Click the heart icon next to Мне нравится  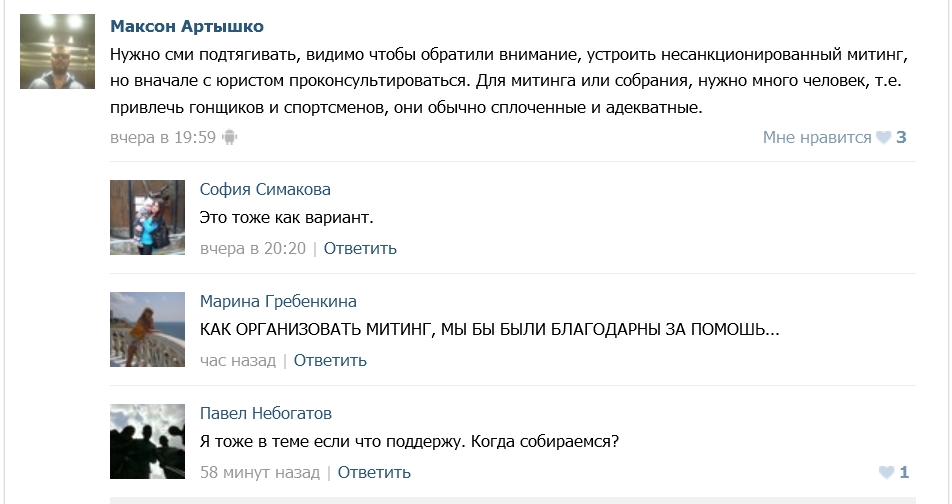click(x=883, y=138)
